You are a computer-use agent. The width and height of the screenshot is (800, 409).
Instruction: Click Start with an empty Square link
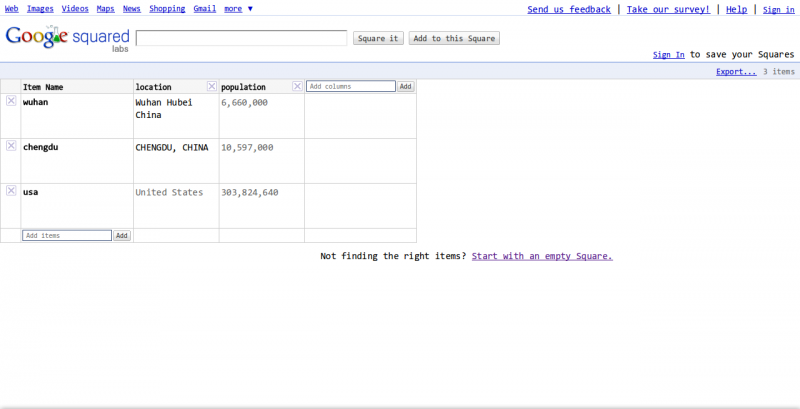pos(542,256)
